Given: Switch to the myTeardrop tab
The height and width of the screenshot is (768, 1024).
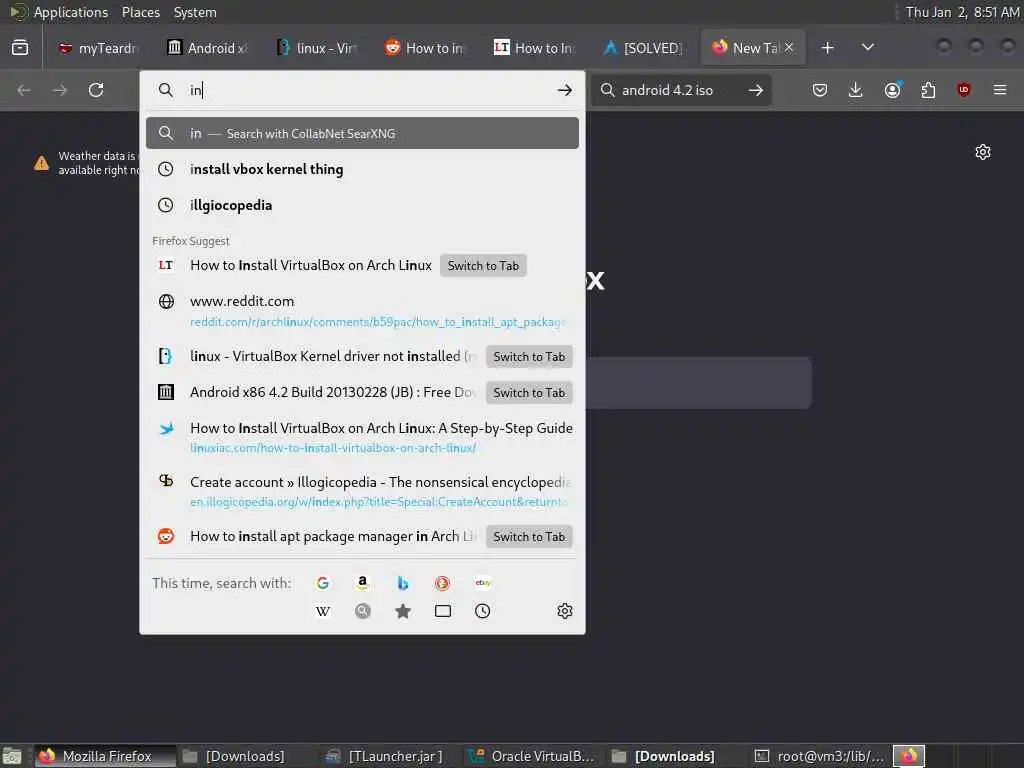Looking at the screenshot, I should pyautogui.click(x=98, y=48).
